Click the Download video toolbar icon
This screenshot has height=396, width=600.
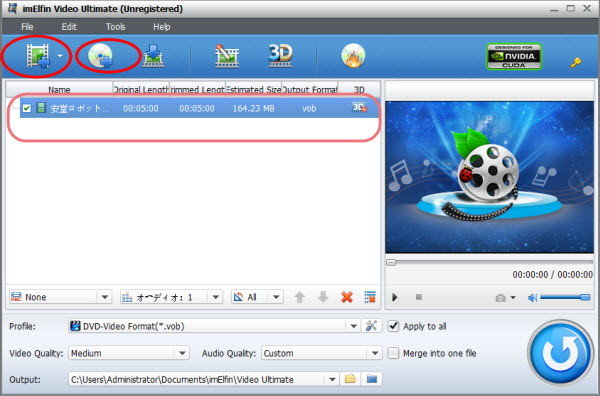pos(153,56)
